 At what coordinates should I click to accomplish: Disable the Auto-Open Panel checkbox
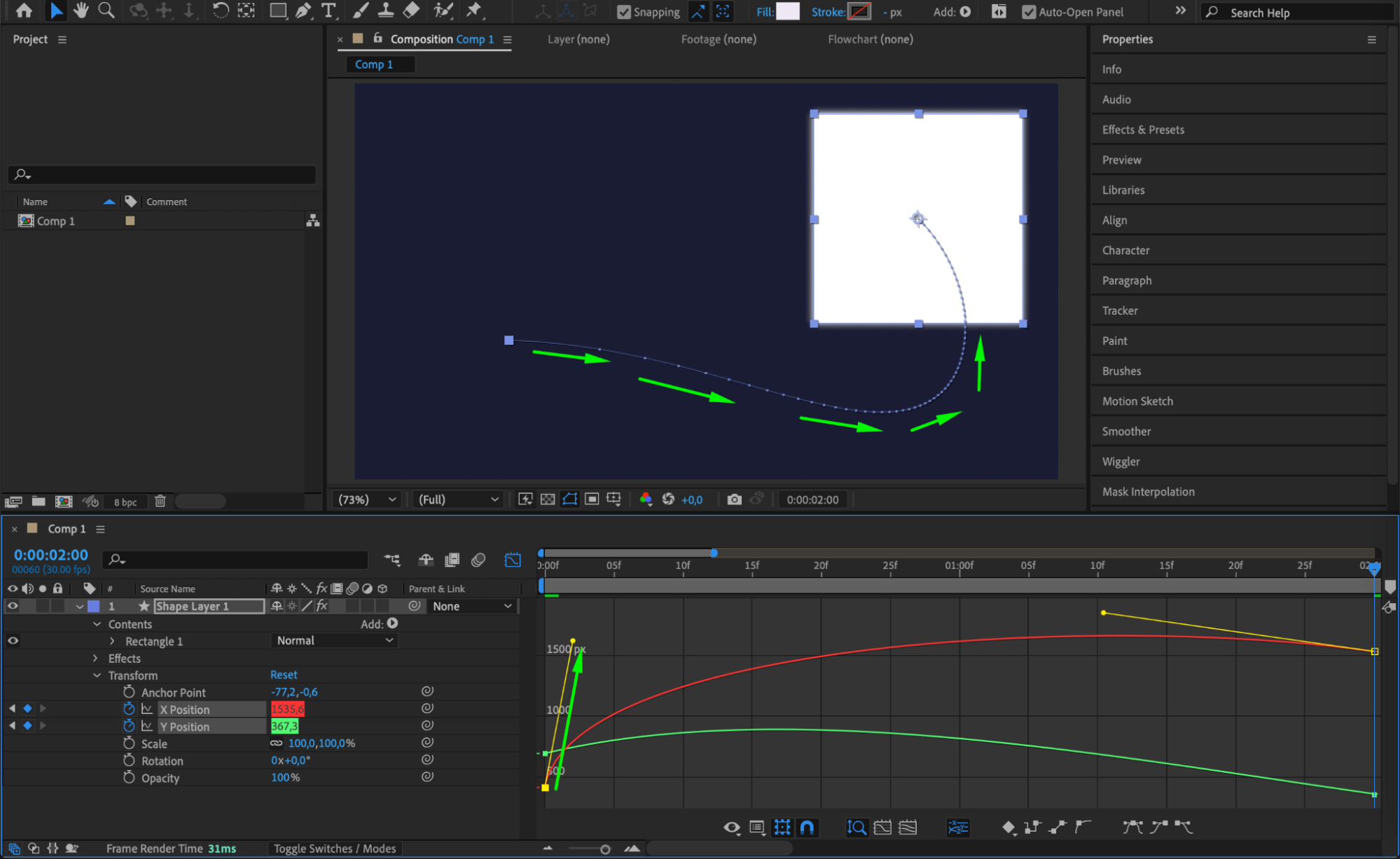pos(1029,12)
